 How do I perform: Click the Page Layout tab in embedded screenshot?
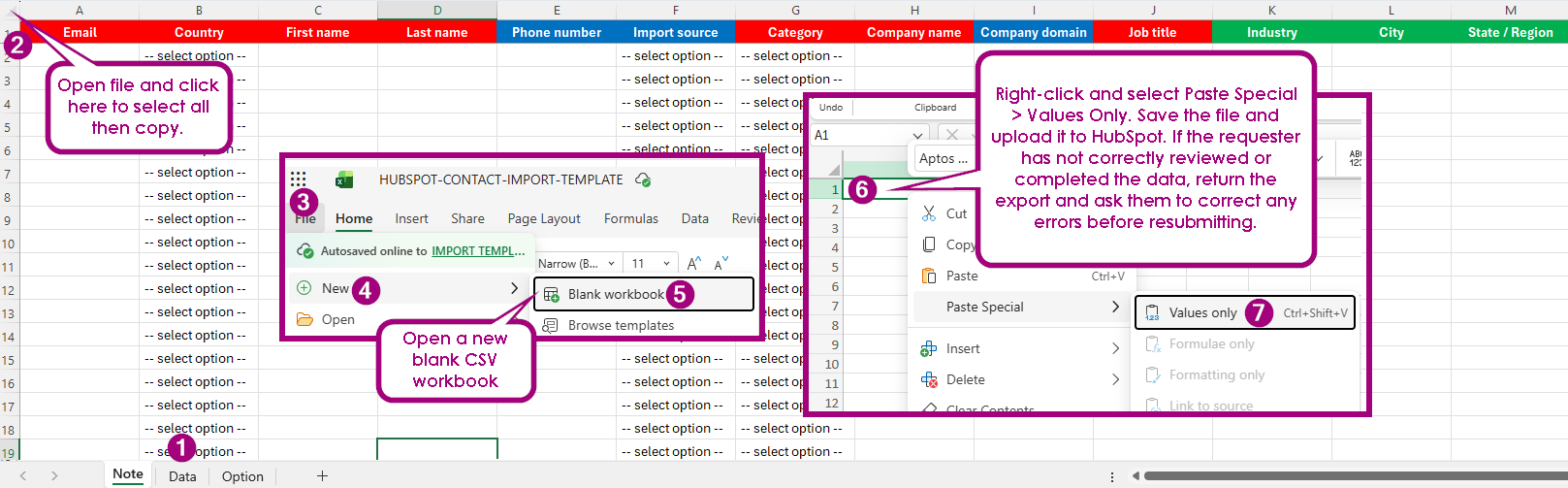[544, 218]
